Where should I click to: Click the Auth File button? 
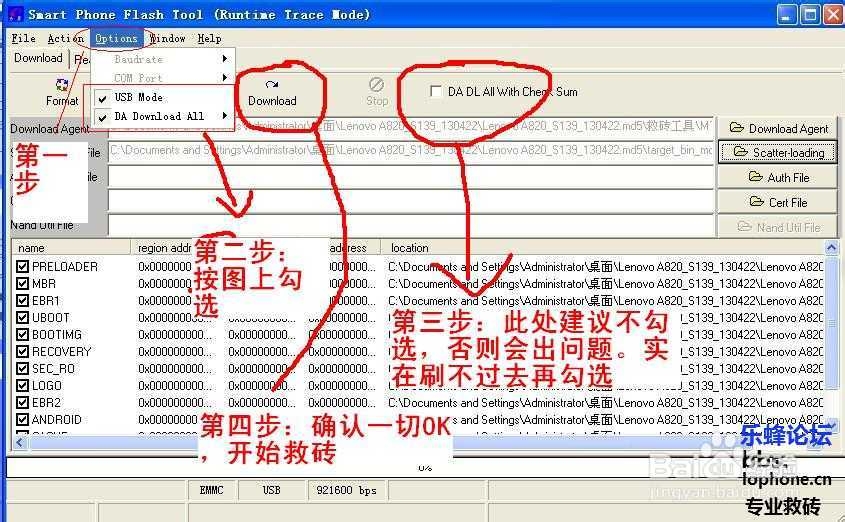778,177
